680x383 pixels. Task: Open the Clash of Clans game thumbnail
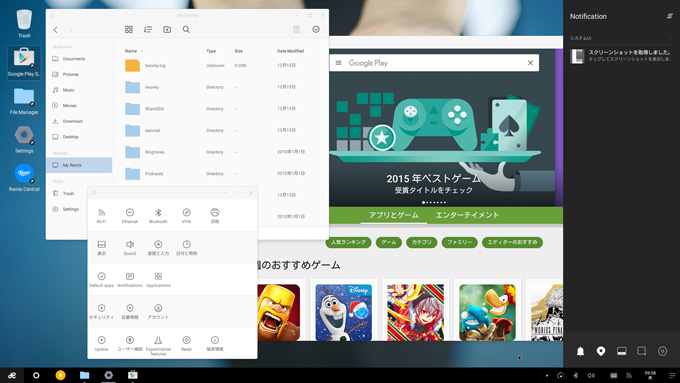278,312
